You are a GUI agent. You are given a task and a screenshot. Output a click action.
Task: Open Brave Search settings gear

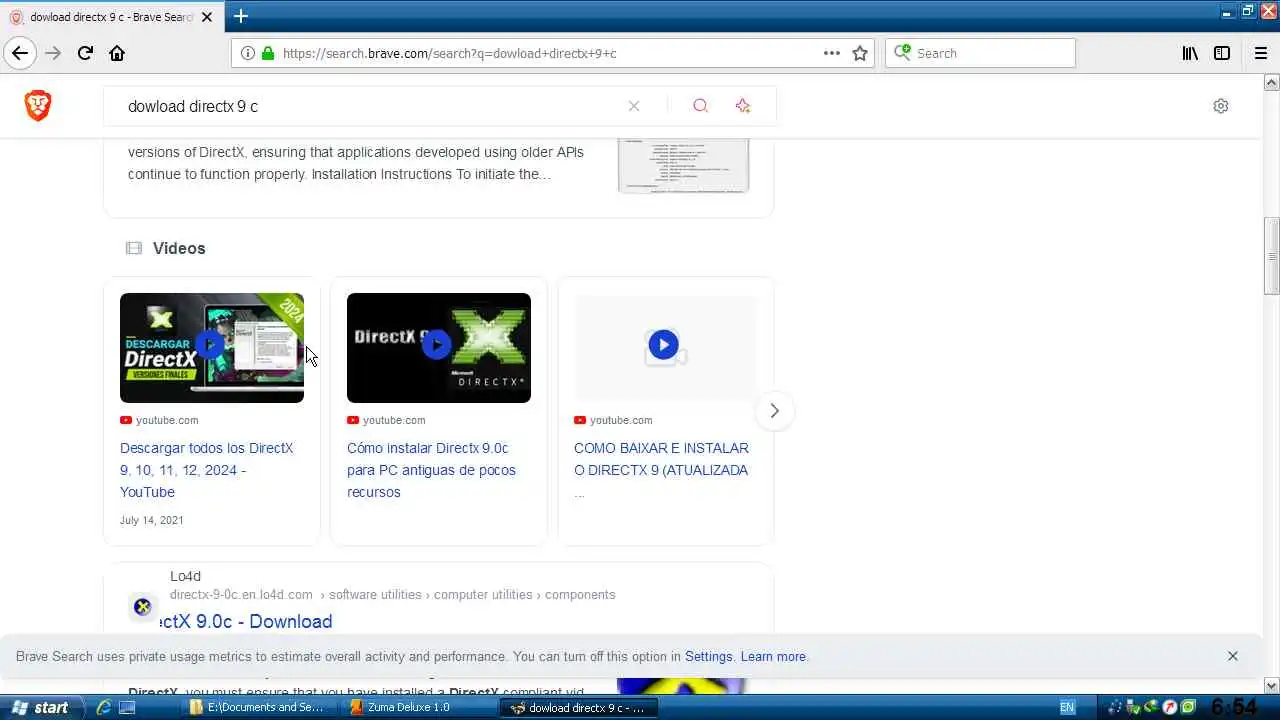1221,106
